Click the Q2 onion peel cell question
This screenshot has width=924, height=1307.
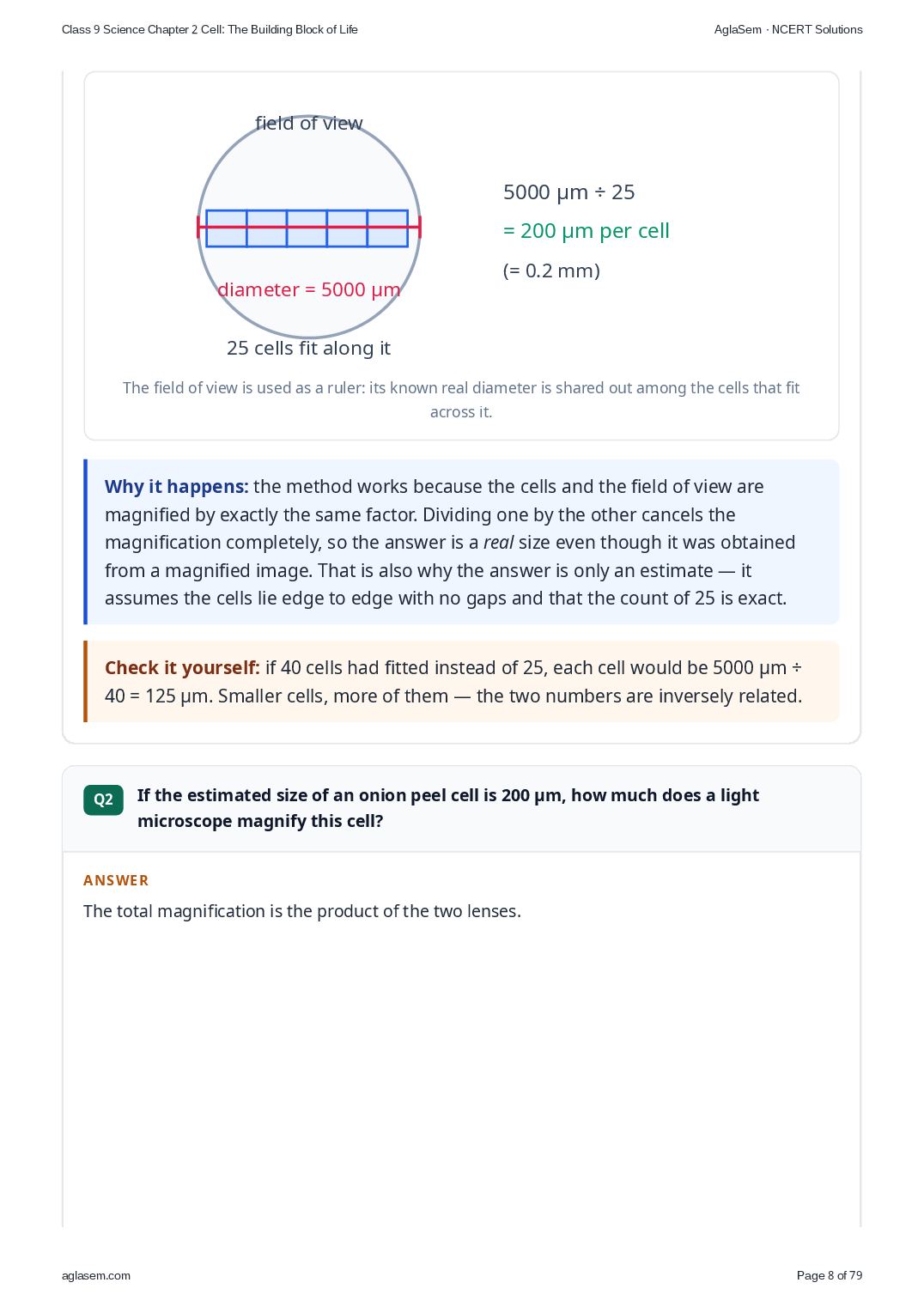[448, 808]
